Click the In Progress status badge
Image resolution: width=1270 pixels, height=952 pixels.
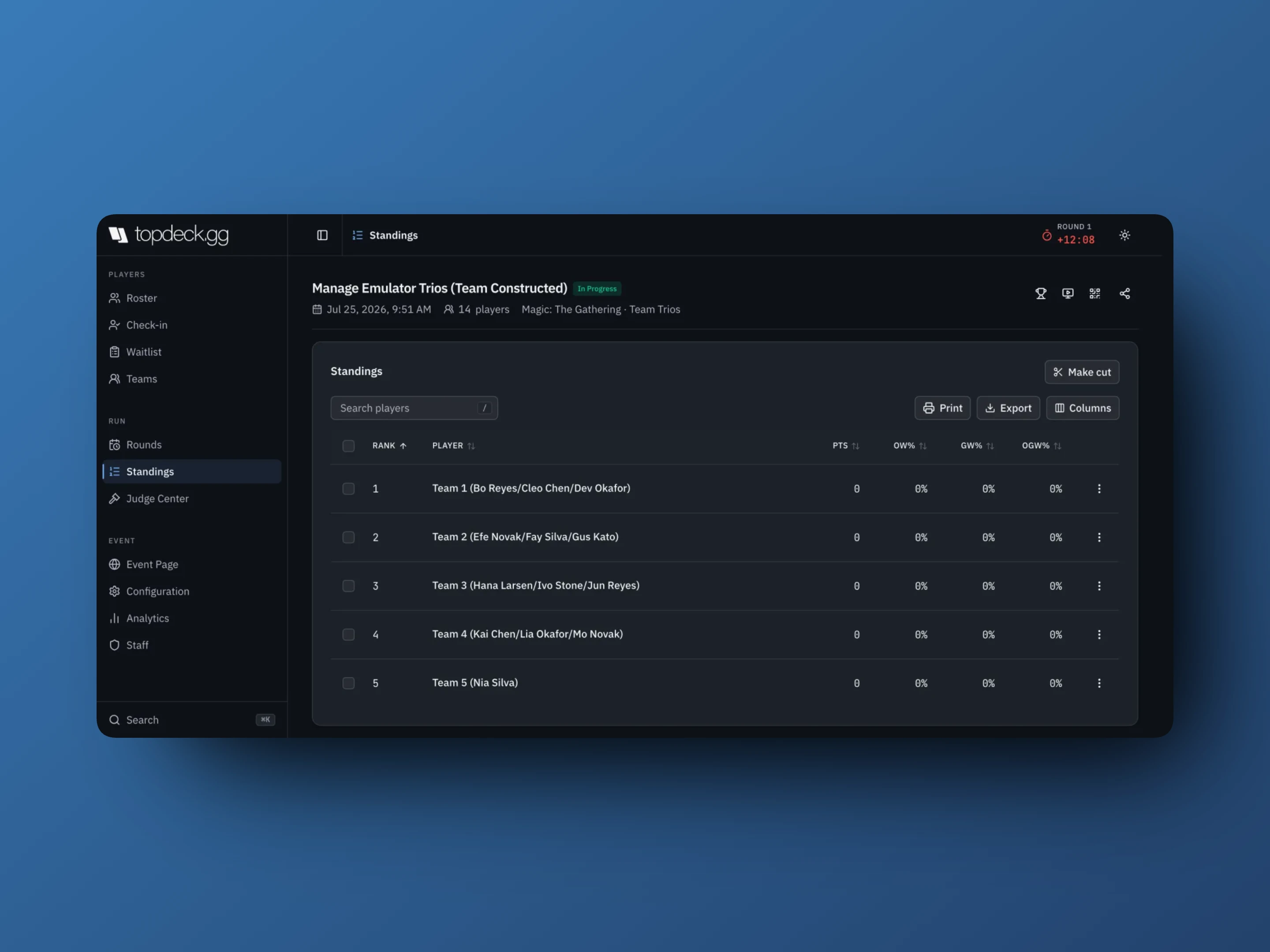pyautogui.click(x=597, y=289)
